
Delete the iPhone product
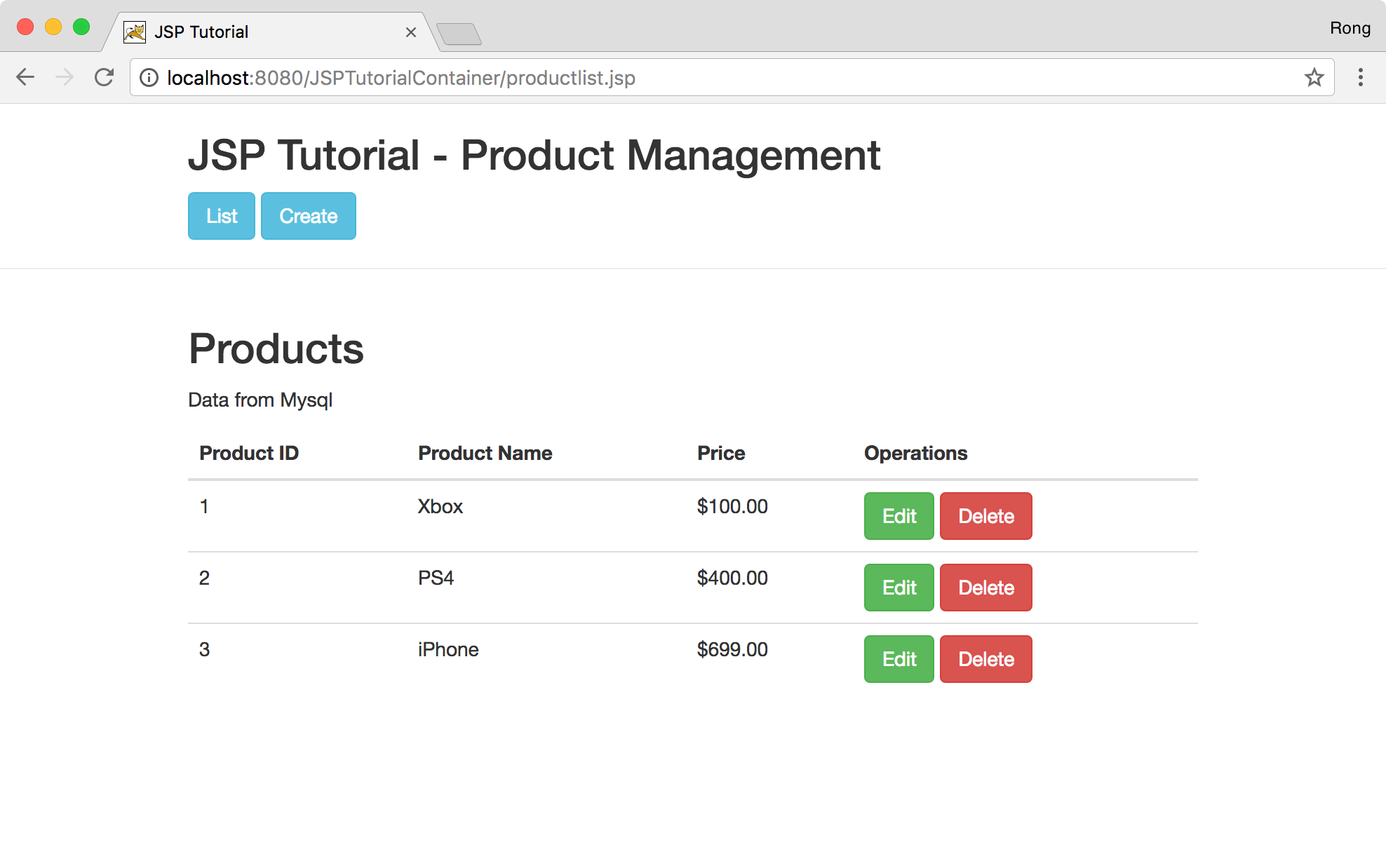click(x=986, y=659)
